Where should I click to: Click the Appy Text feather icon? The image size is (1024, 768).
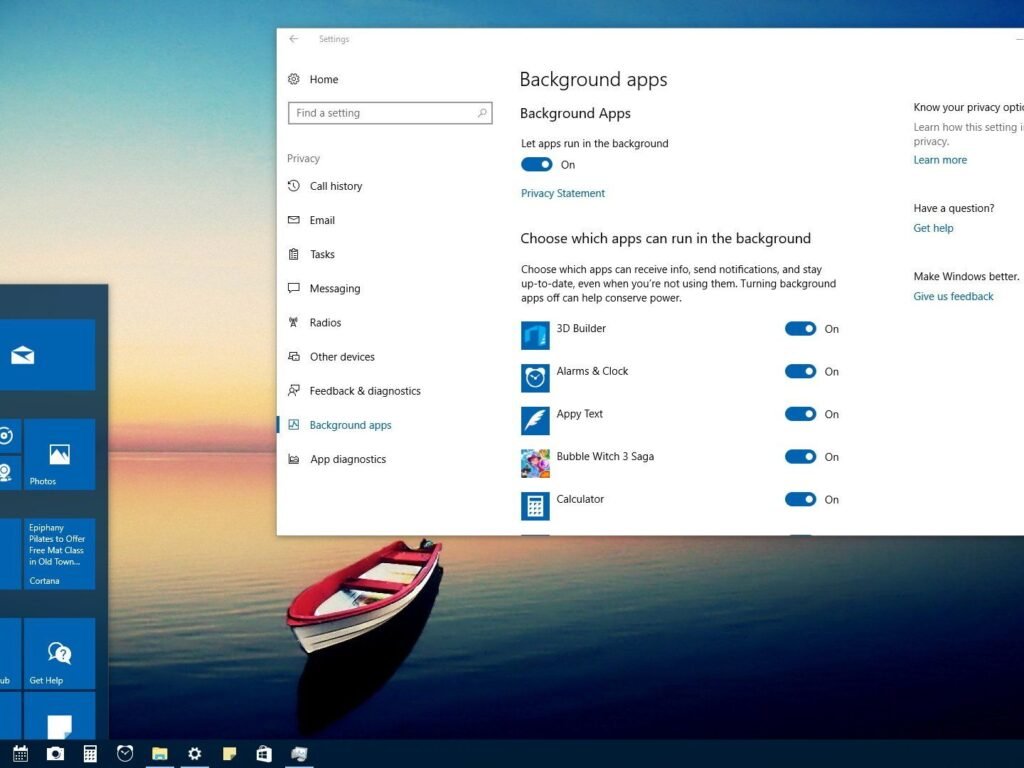tap(535, 420)
